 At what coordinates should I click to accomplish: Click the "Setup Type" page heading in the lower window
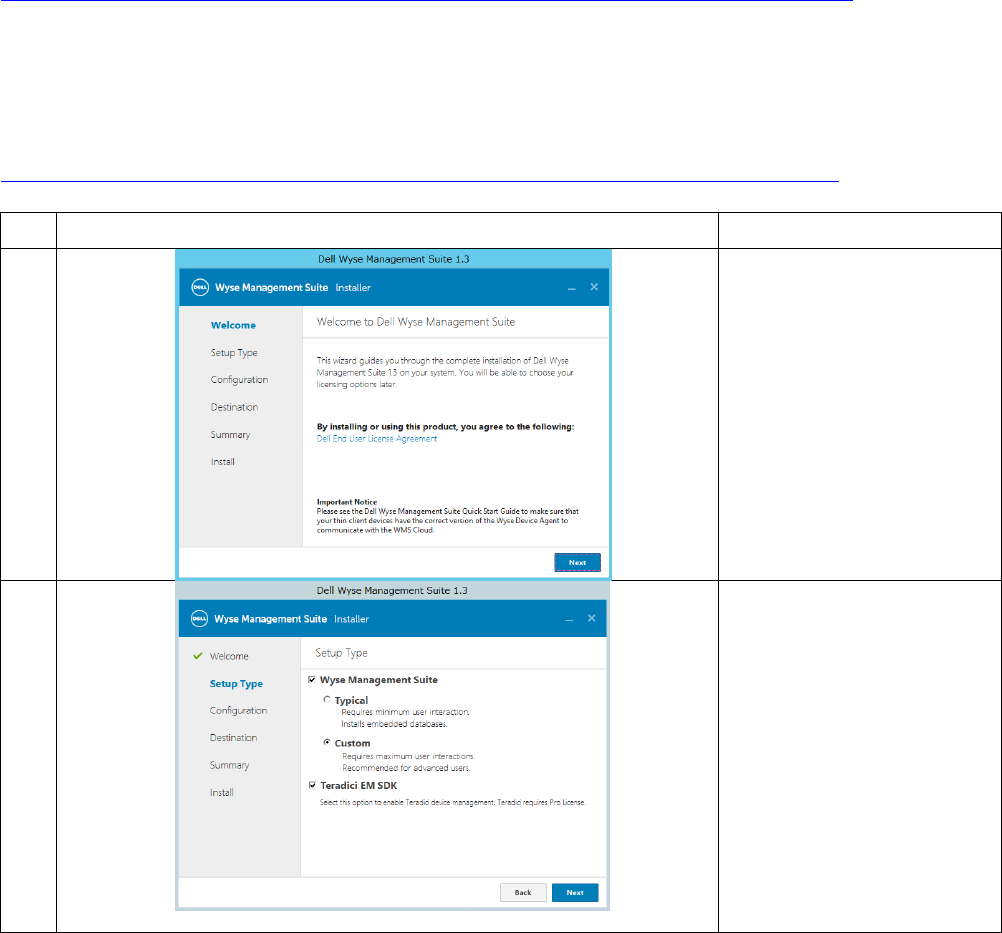pyautogui.click(x=341, y=653)
